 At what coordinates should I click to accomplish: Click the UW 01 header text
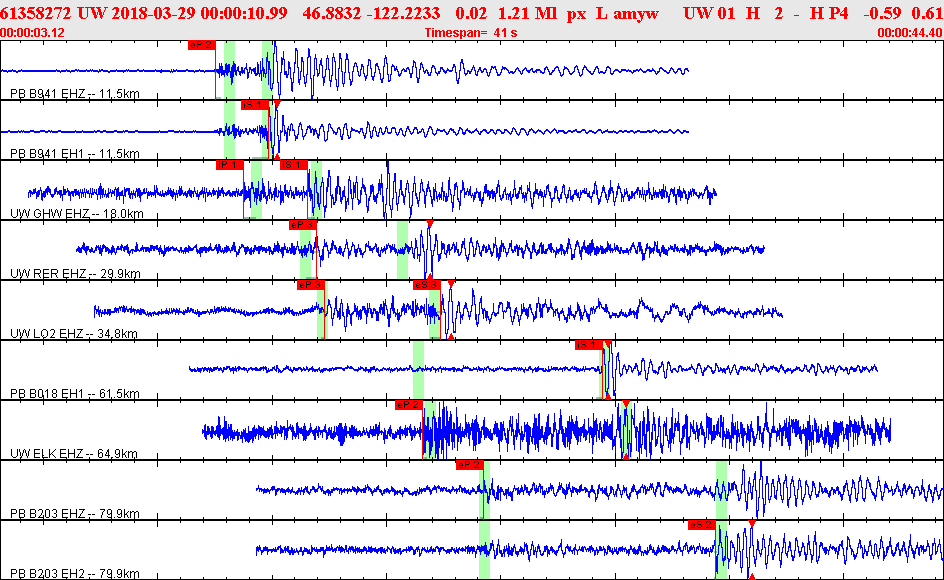709,13
